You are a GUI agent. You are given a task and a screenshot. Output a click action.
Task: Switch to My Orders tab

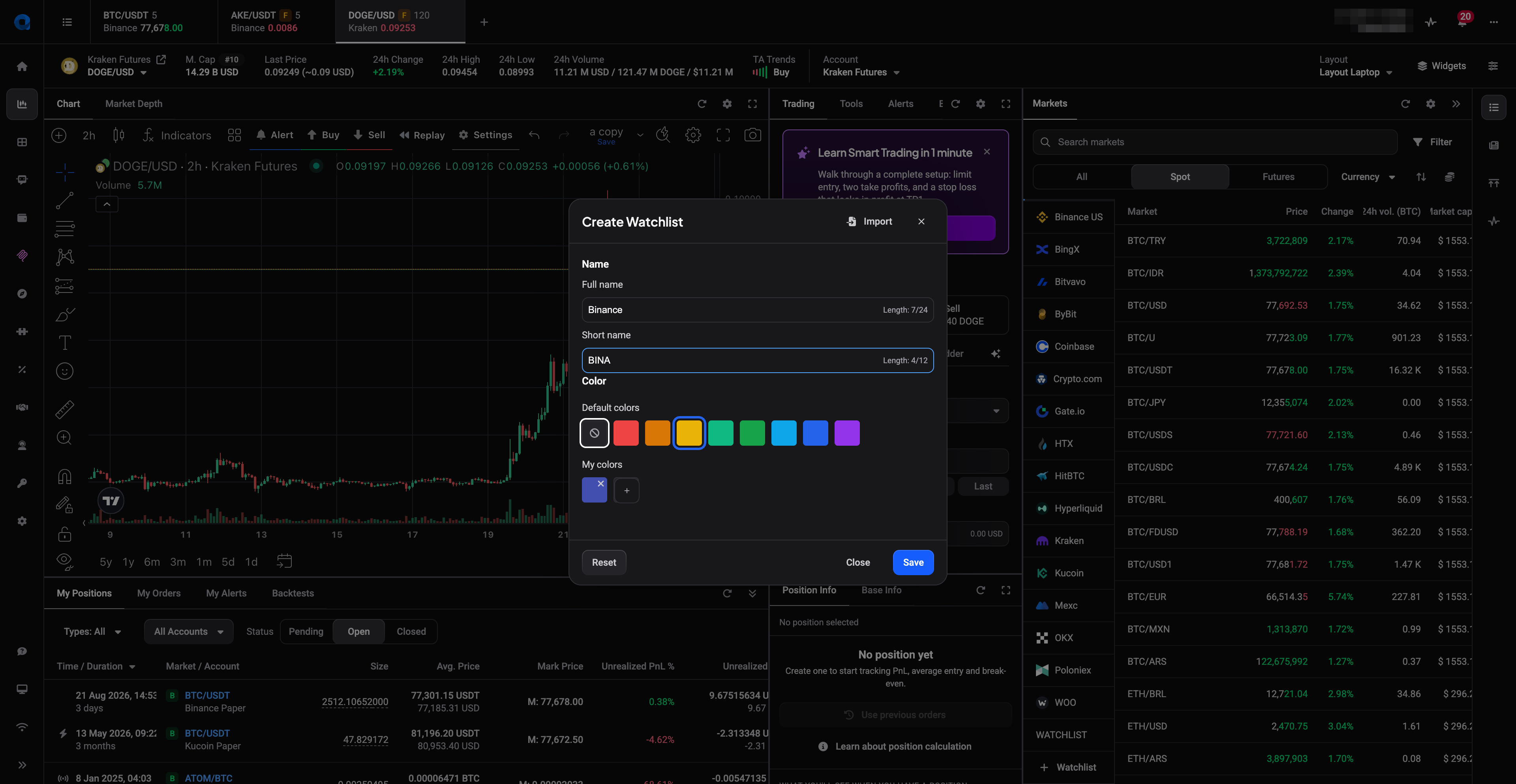[x=159, y=593]
